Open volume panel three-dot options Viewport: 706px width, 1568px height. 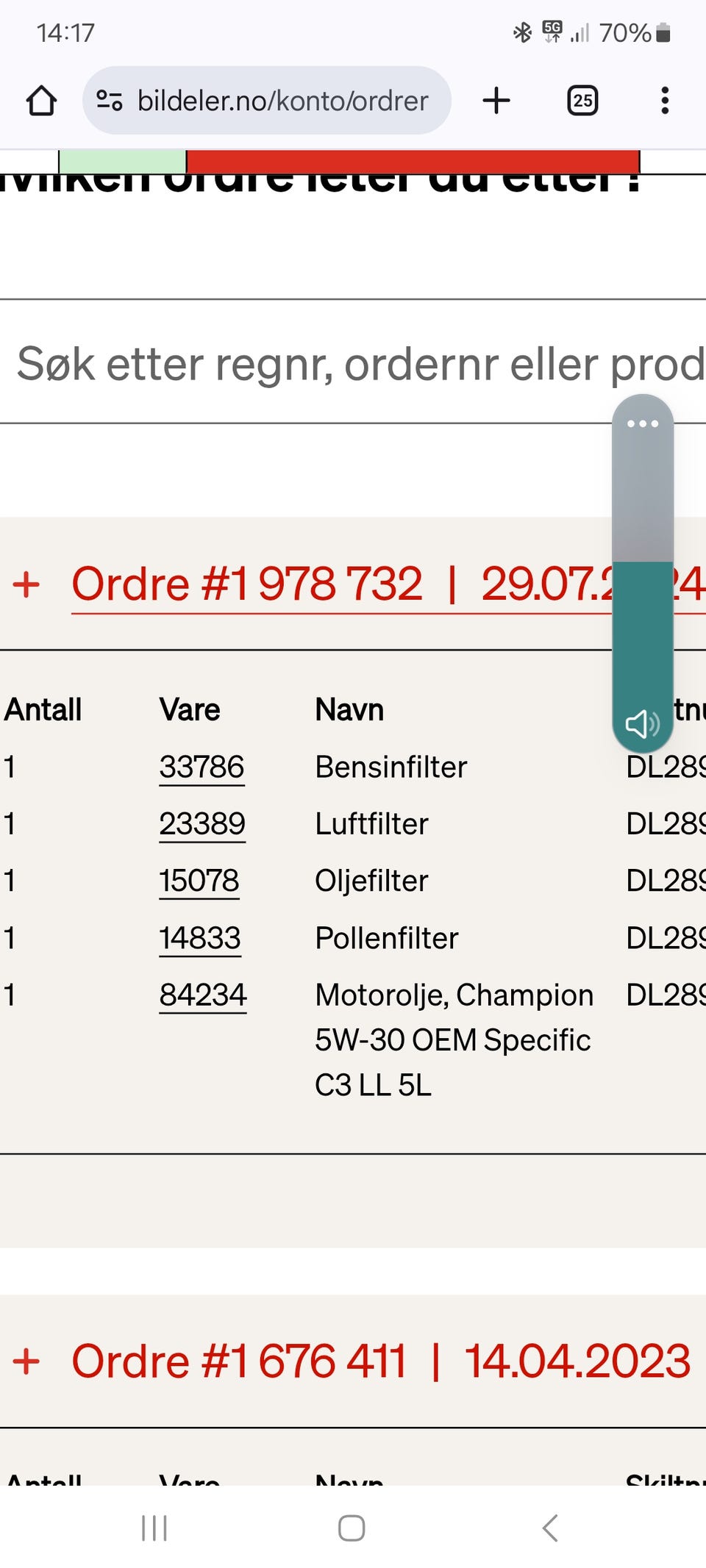coord(642,423)
